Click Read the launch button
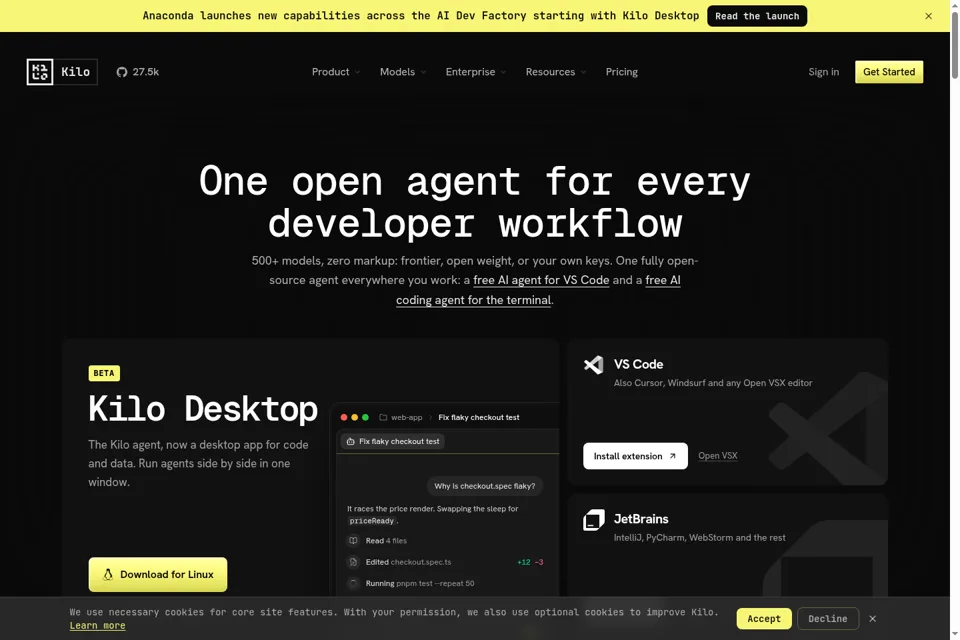The width and height of the screenshot is (960, 640). [x=757, y=16]
